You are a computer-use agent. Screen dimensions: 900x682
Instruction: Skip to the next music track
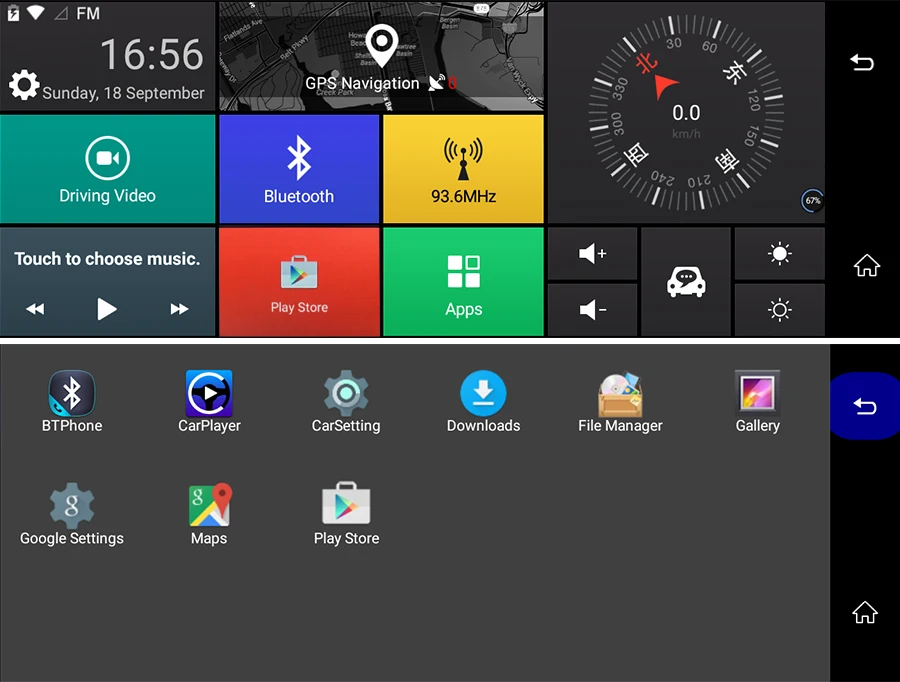pyautogui.click(x=179, y=309)
